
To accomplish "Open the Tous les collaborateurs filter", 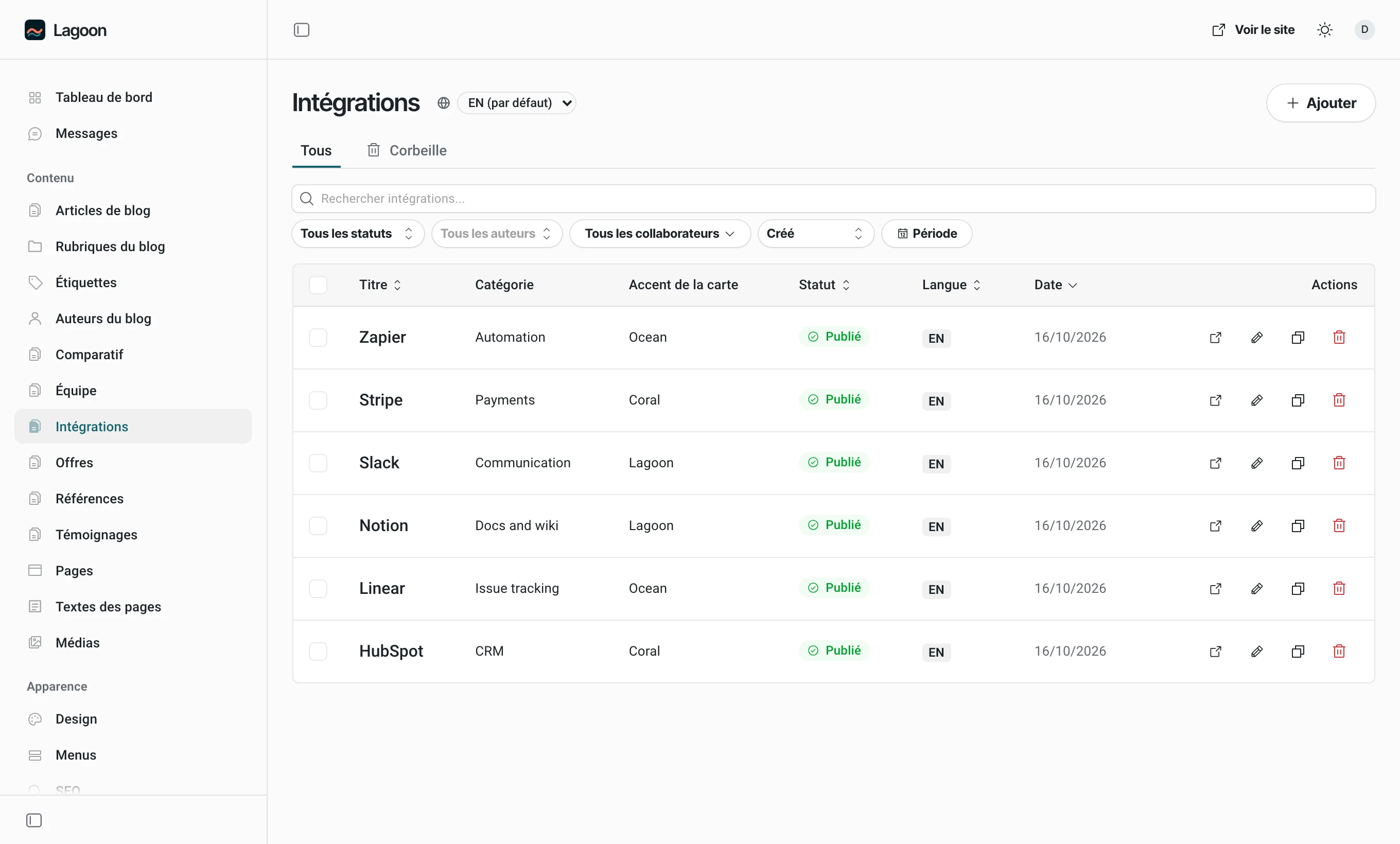I will click(x=660, y=234).
